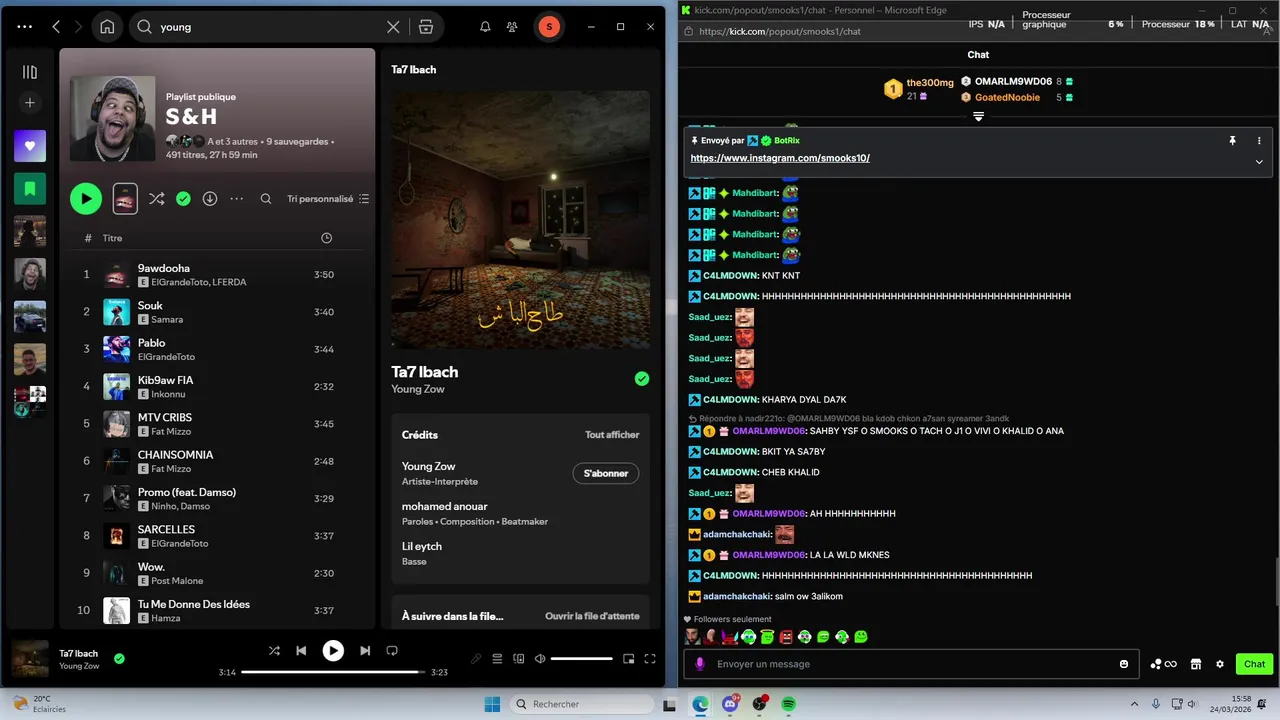Image resolution: width=1280 pixels, height=720 pixels.
Task: Adjust Spotify volume slider
Action: 581,659
